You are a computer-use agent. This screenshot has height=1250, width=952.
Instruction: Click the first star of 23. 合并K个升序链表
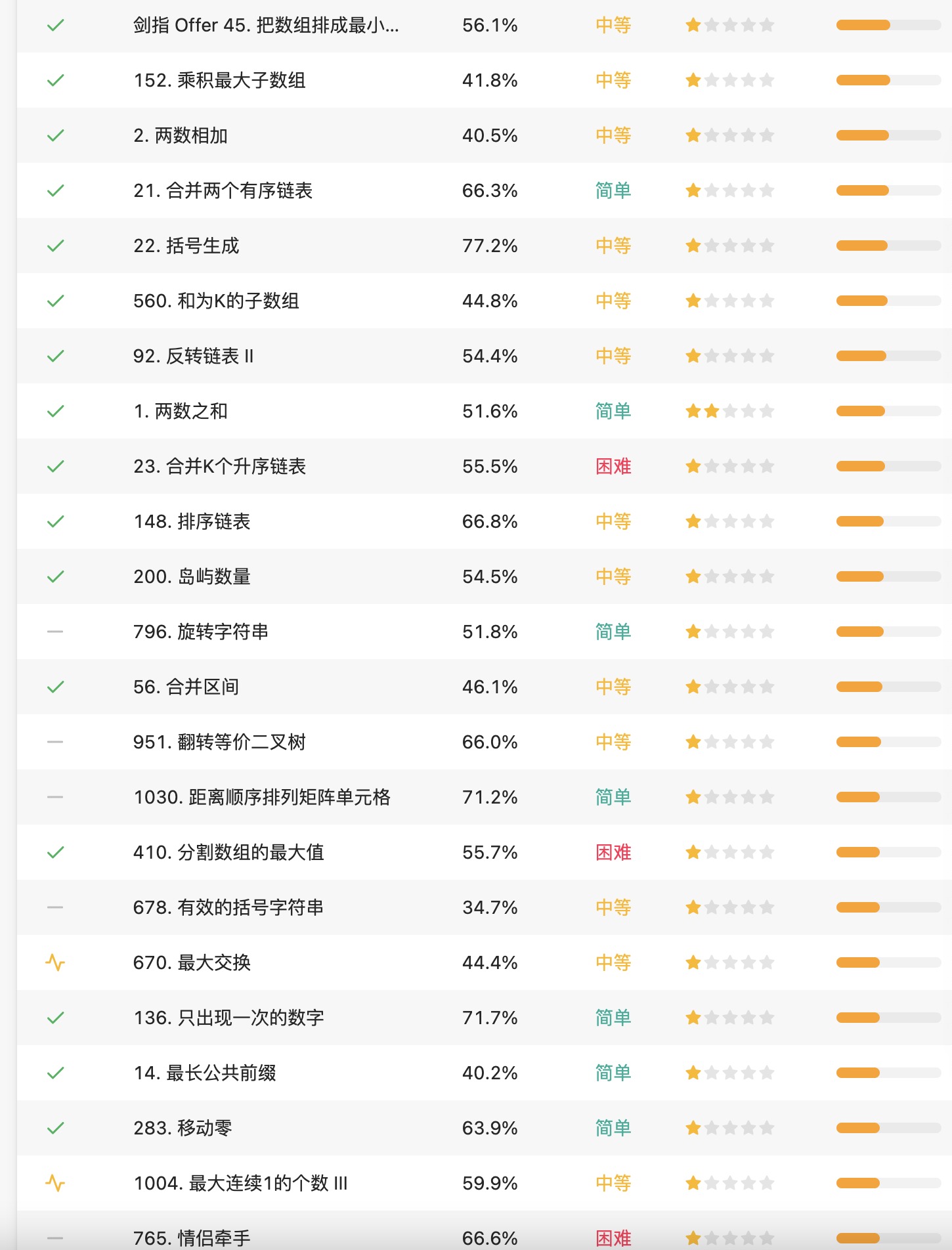coord(693,467)
